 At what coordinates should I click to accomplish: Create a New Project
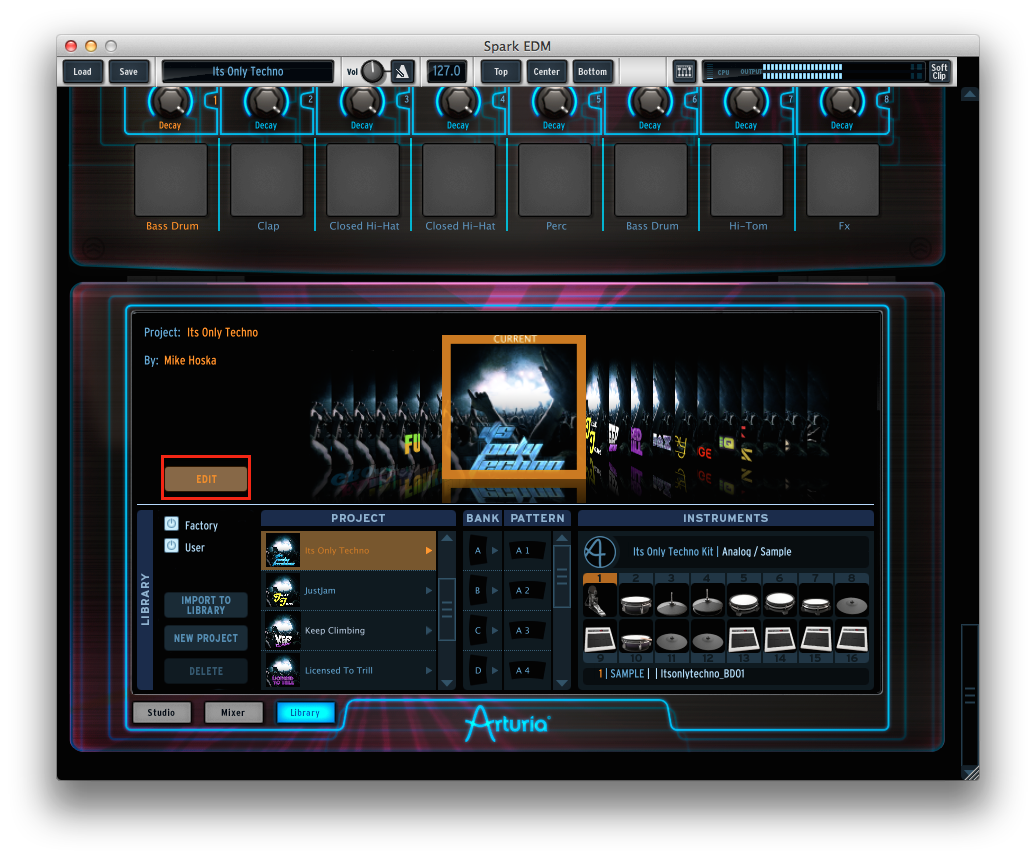click(x=206, y=638)
